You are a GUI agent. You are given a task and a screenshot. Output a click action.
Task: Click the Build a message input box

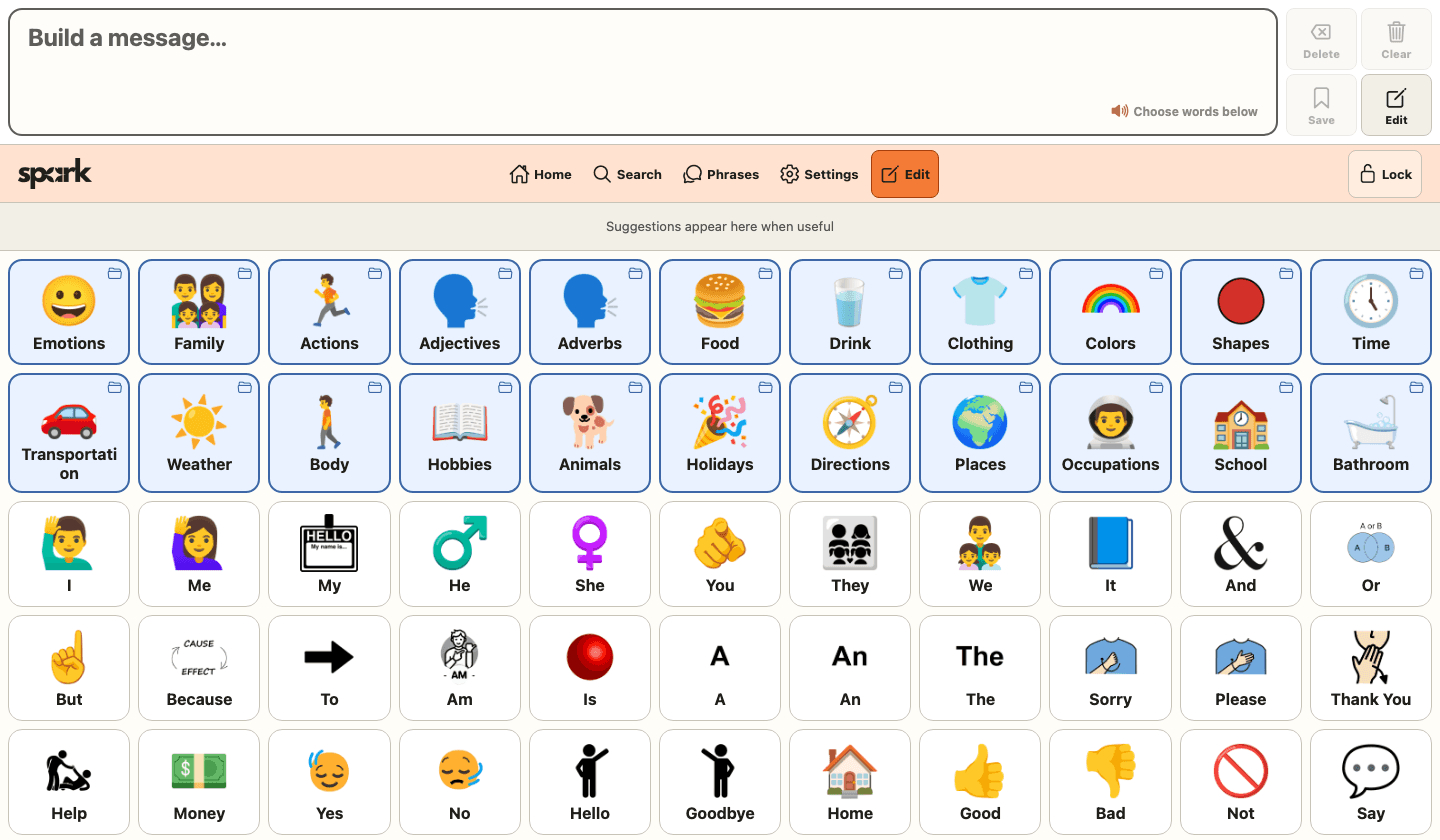click(643, 72)
